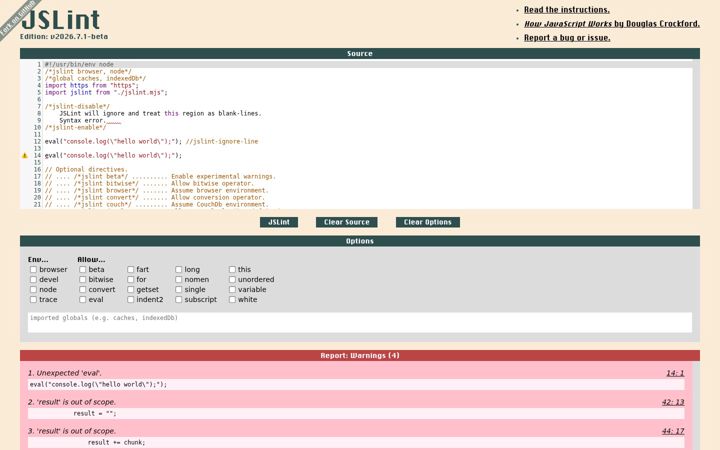Toggle the subscript checkbox
Viewport: 720px width, 450px height.
click(178, 299)
